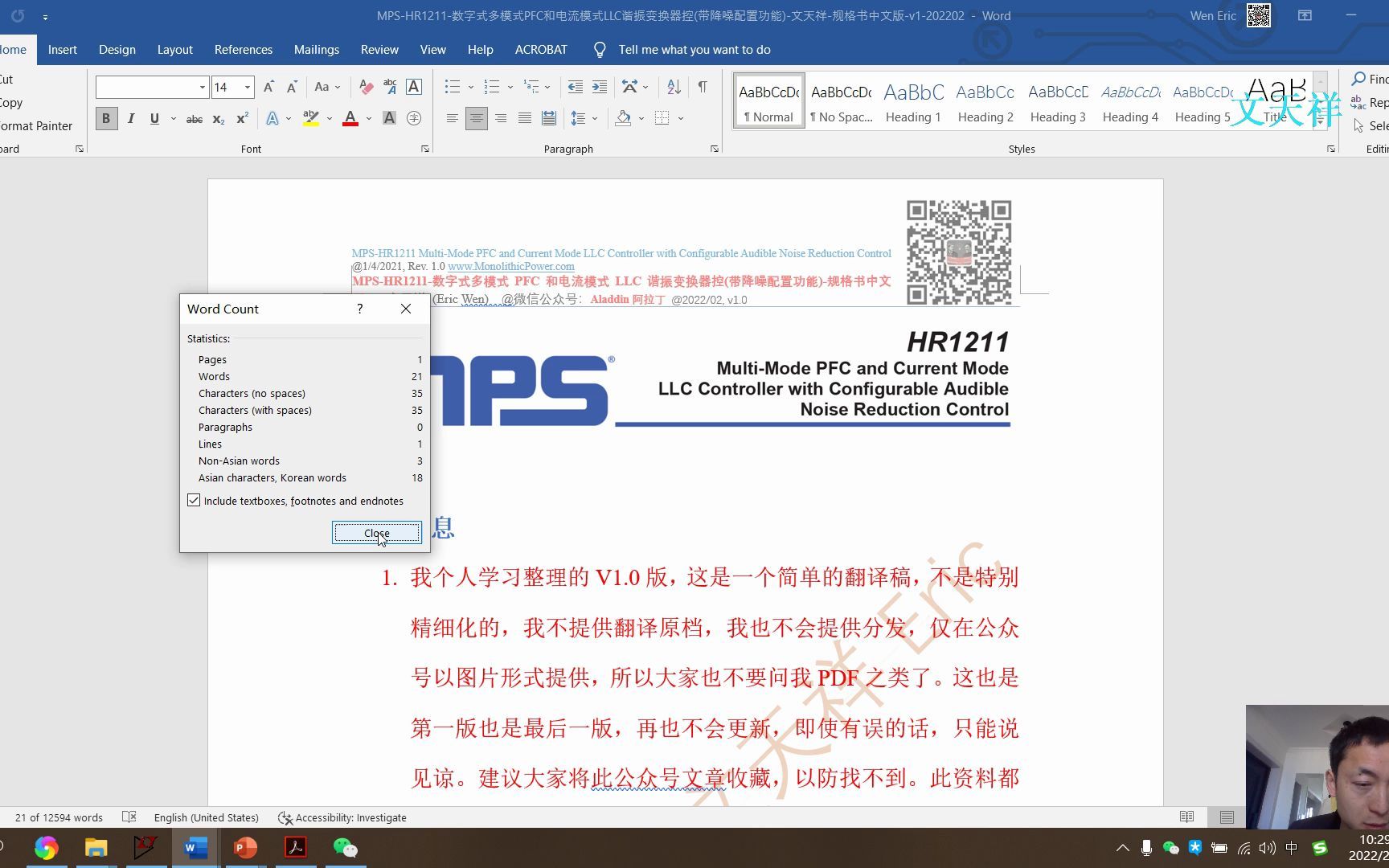Click Format Painter button
The width and height of the screenshot is (1389, 868).
click(x=36, y=125)
